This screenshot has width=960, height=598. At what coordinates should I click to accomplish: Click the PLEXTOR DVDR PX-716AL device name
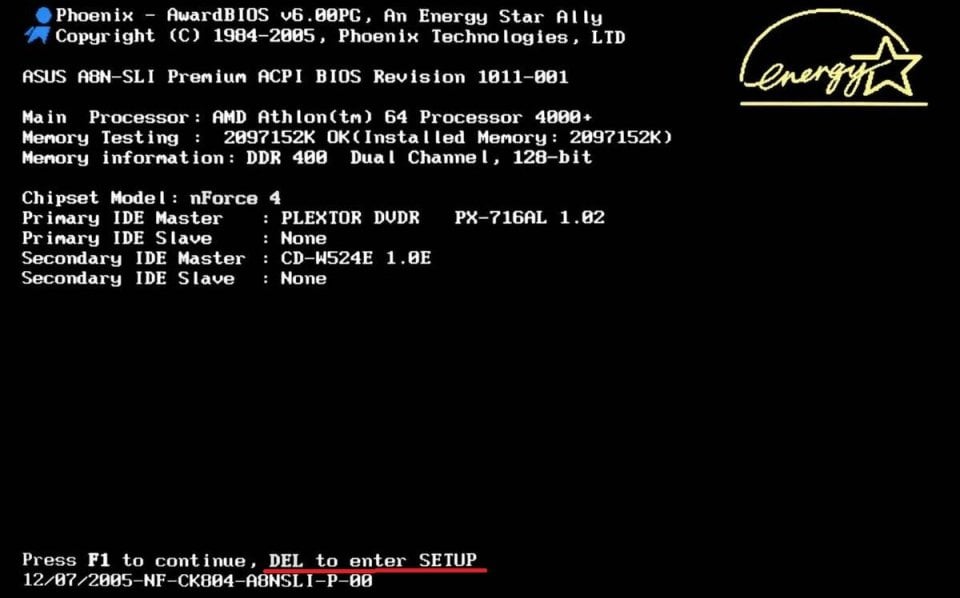coord(442,218)
